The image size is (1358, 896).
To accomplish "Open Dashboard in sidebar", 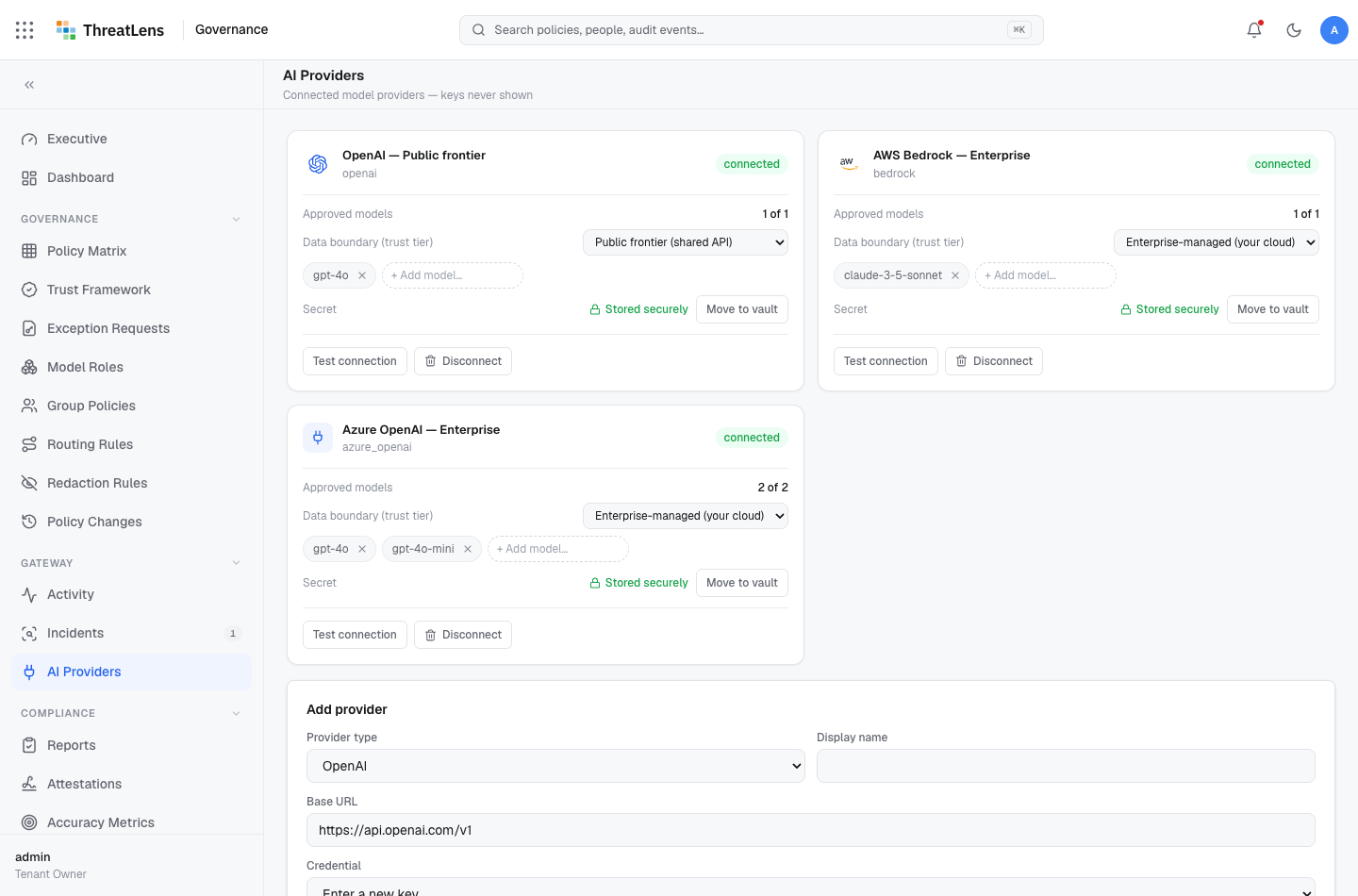I will 132,177.
